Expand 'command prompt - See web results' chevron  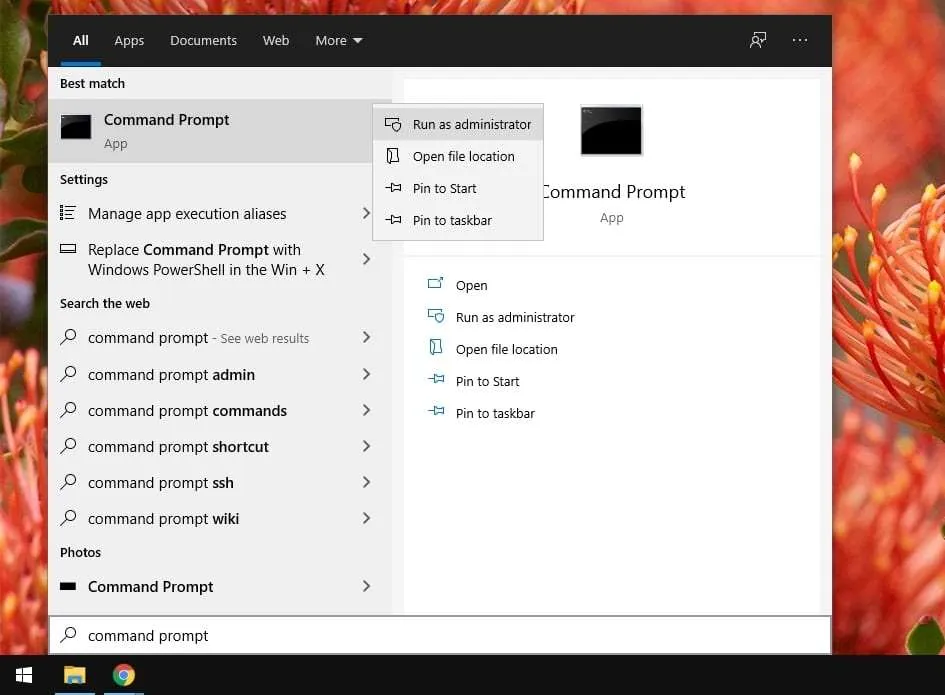coord(366,337)
